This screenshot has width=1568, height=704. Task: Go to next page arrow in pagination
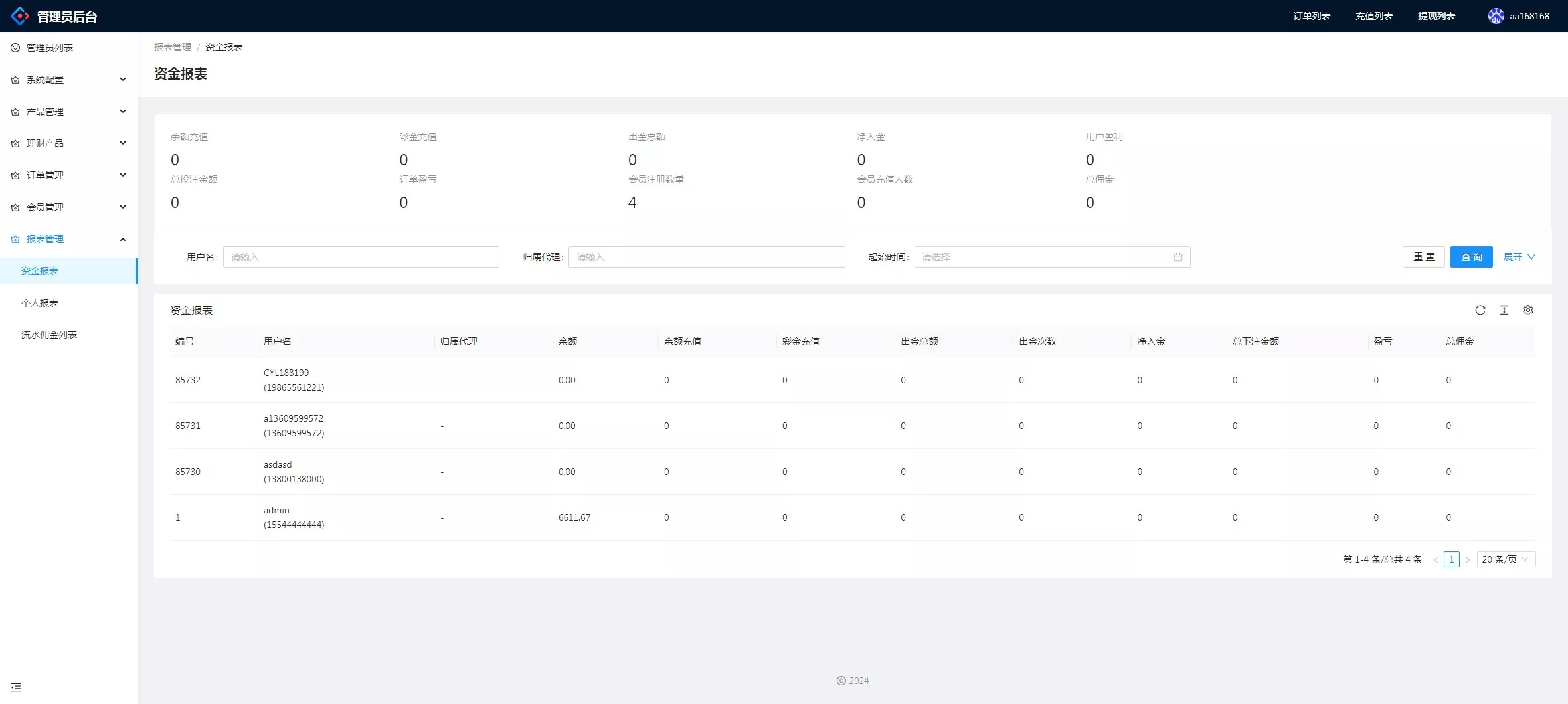(1467, 559)
